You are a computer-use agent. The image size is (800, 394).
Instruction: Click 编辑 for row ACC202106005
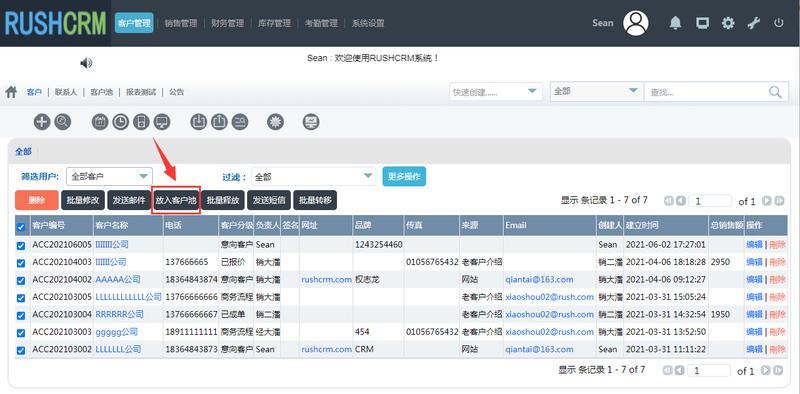click(754, 244)
